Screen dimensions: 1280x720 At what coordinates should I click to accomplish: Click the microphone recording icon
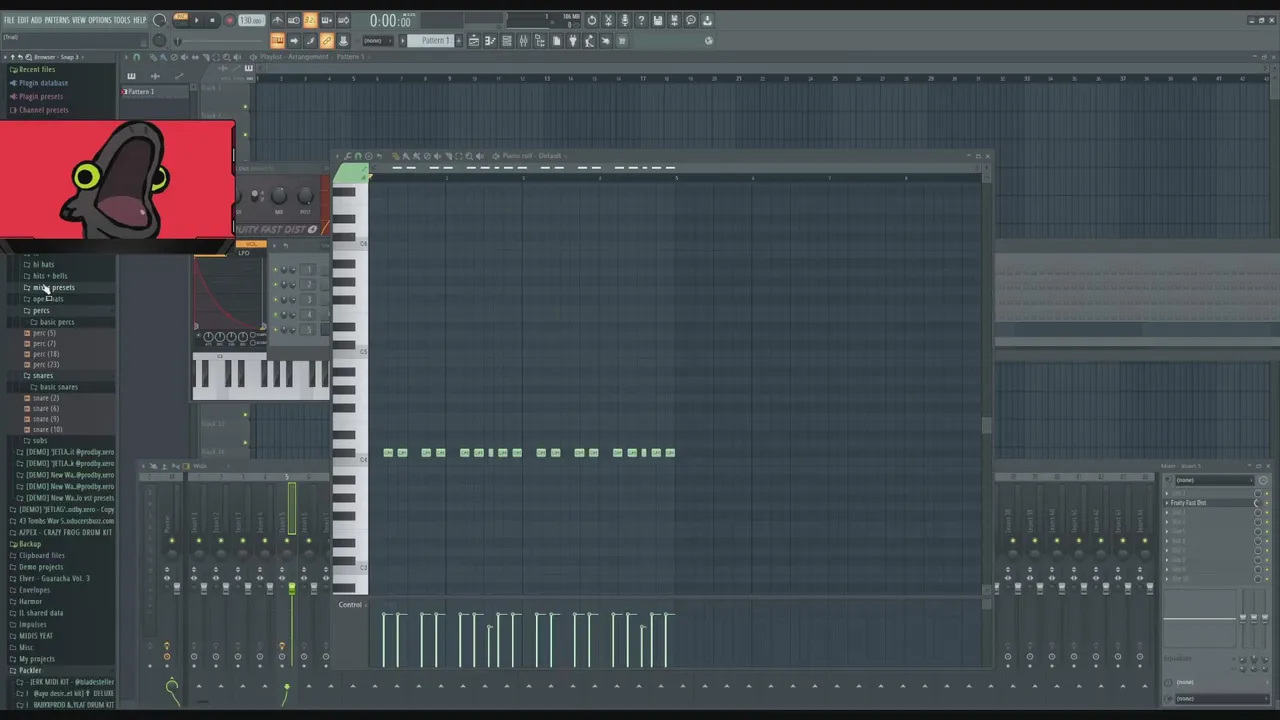(x=625, y=20)
